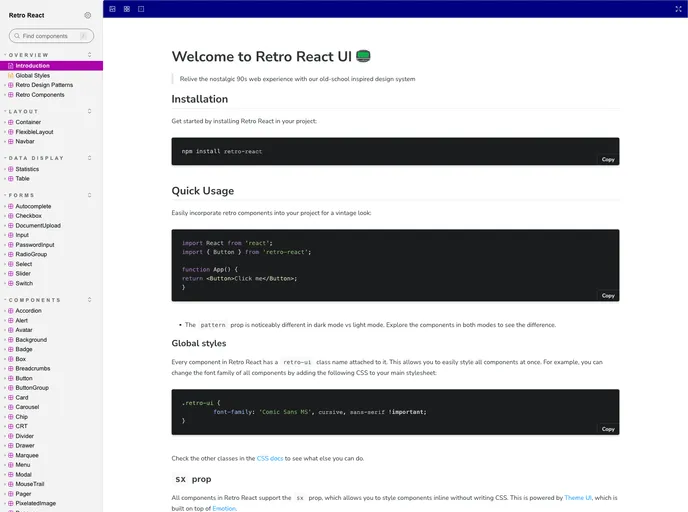
Task: Enter fullscreen mode icon
Action: pos(678,9)
